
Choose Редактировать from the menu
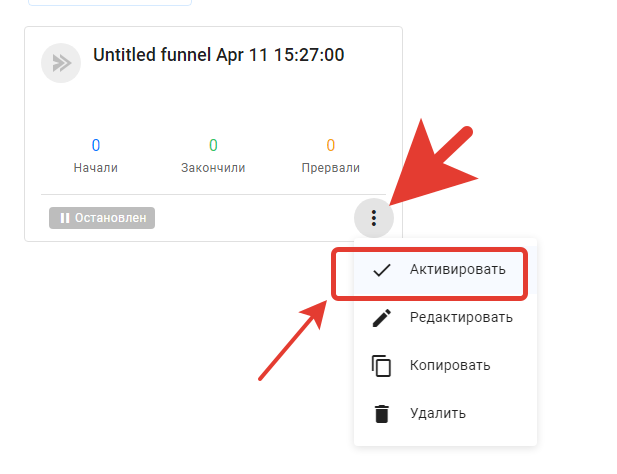coord(445,318)
